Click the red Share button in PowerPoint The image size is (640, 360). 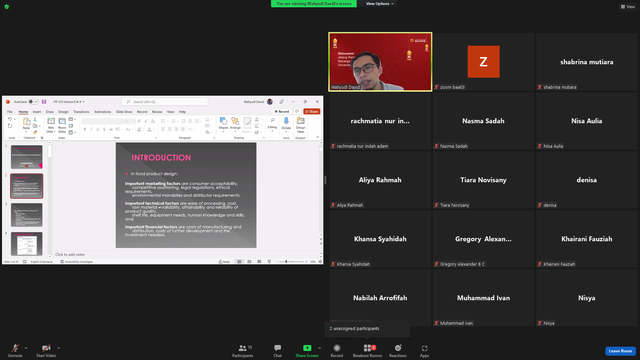tap(312, 111)
